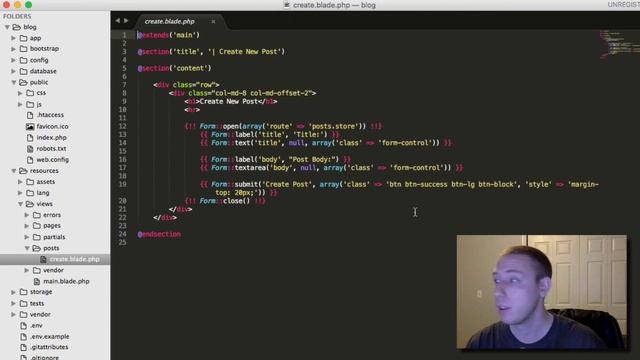Select the root-level vendor folder label
This screenshot has width=640, height=360.
[x=40, y=314]
